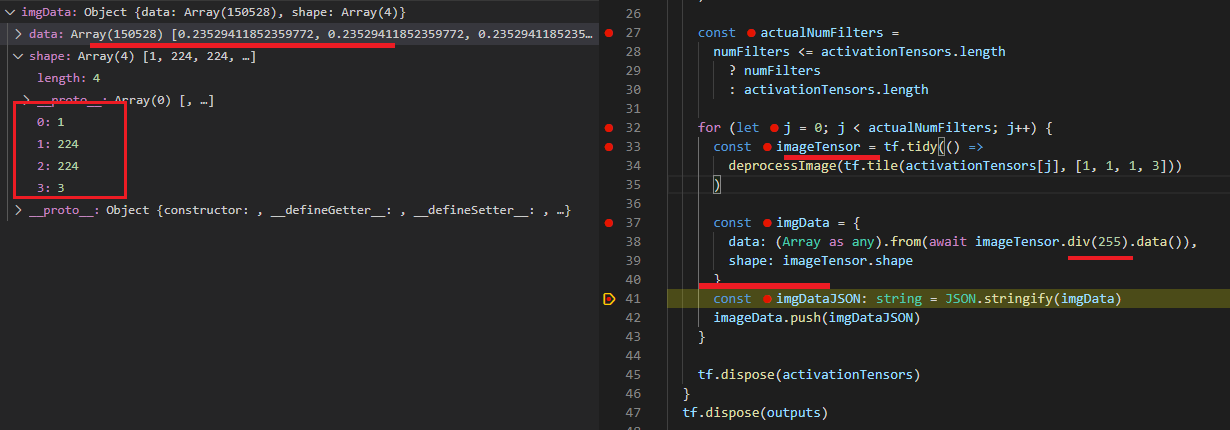
Task: Click the 'div(255)' call on line 38
Action: click(x=1100, y=242)
